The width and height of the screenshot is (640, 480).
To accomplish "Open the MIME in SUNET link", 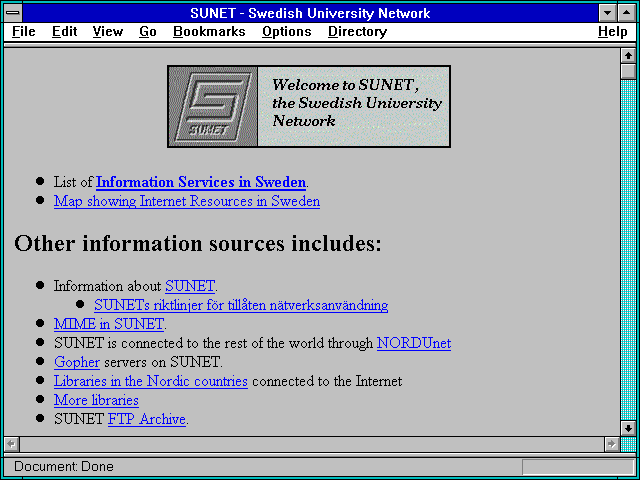I will (x=109, y=324).
